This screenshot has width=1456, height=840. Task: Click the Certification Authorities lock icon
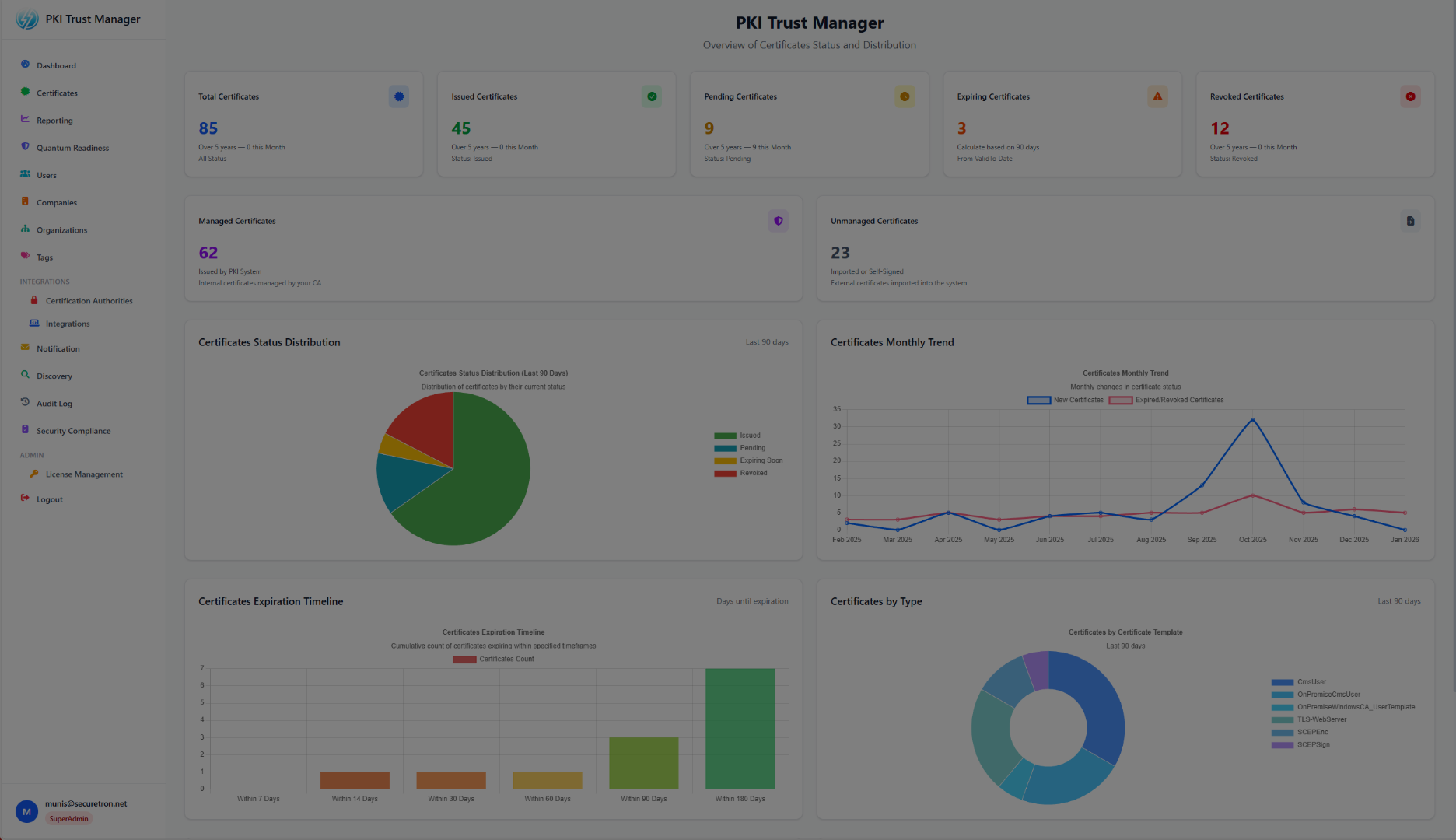34,300
